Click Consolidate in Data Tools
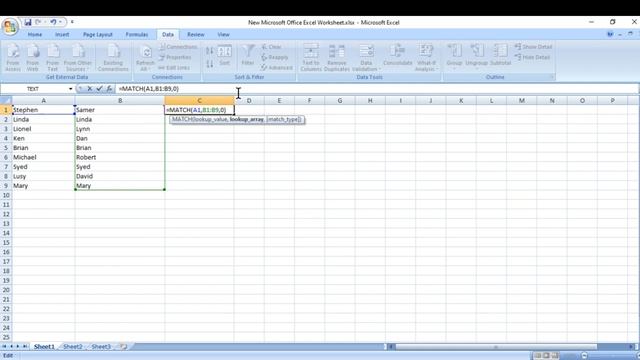This screenshot has width=640, height=360. (398, 55)
